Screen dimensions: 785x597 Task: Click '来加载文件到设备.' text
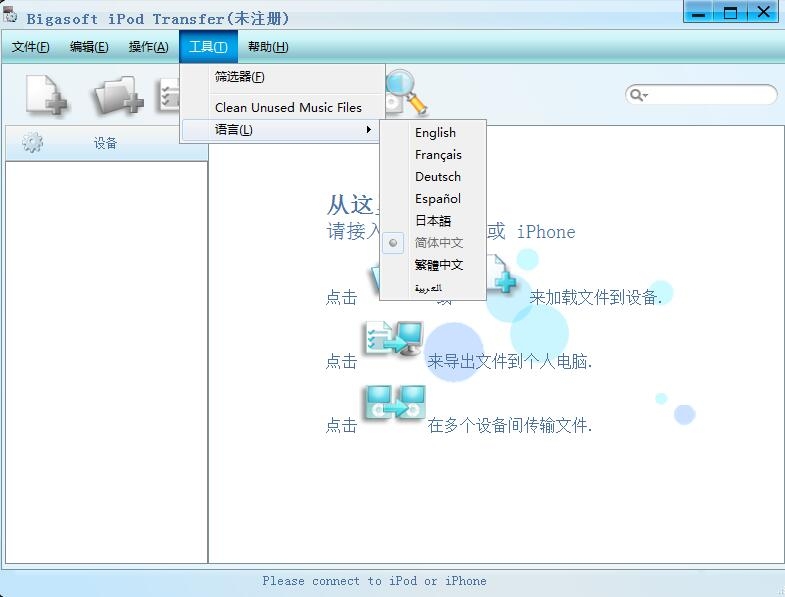point(596,297)
